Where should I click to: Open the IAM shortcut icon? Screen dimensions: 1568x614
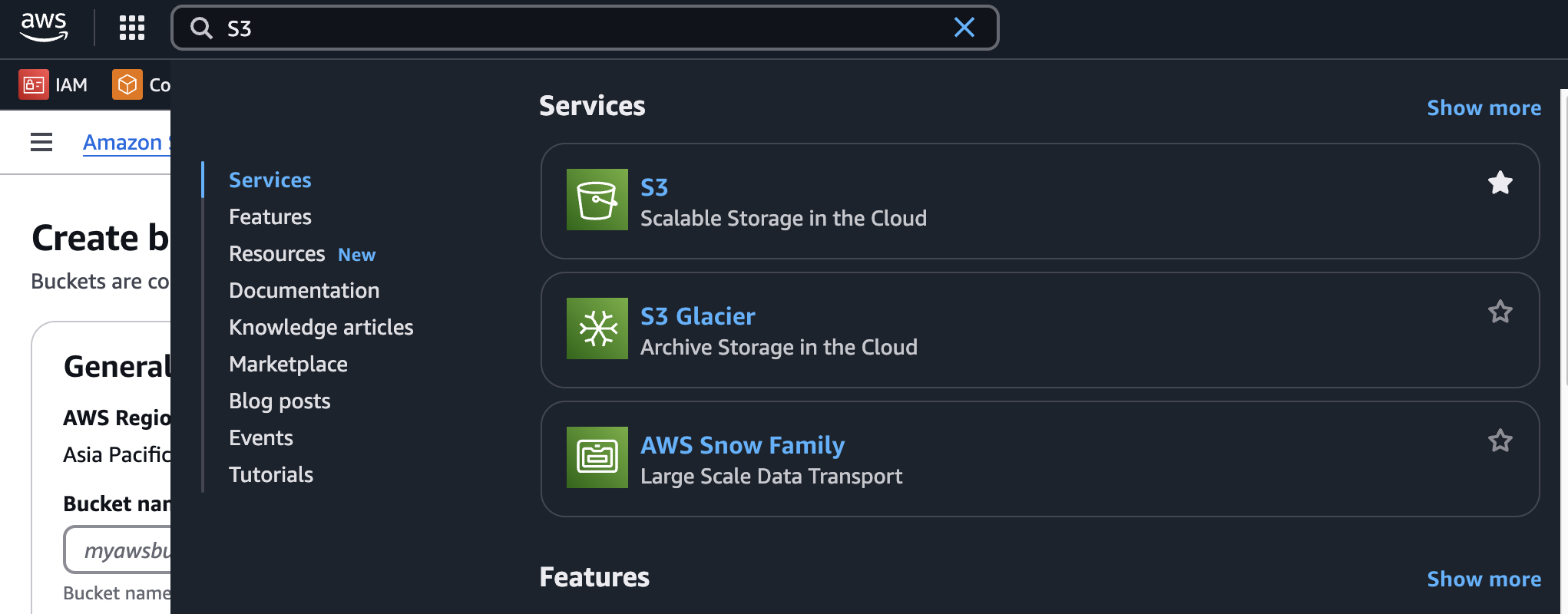pos(34,84)
